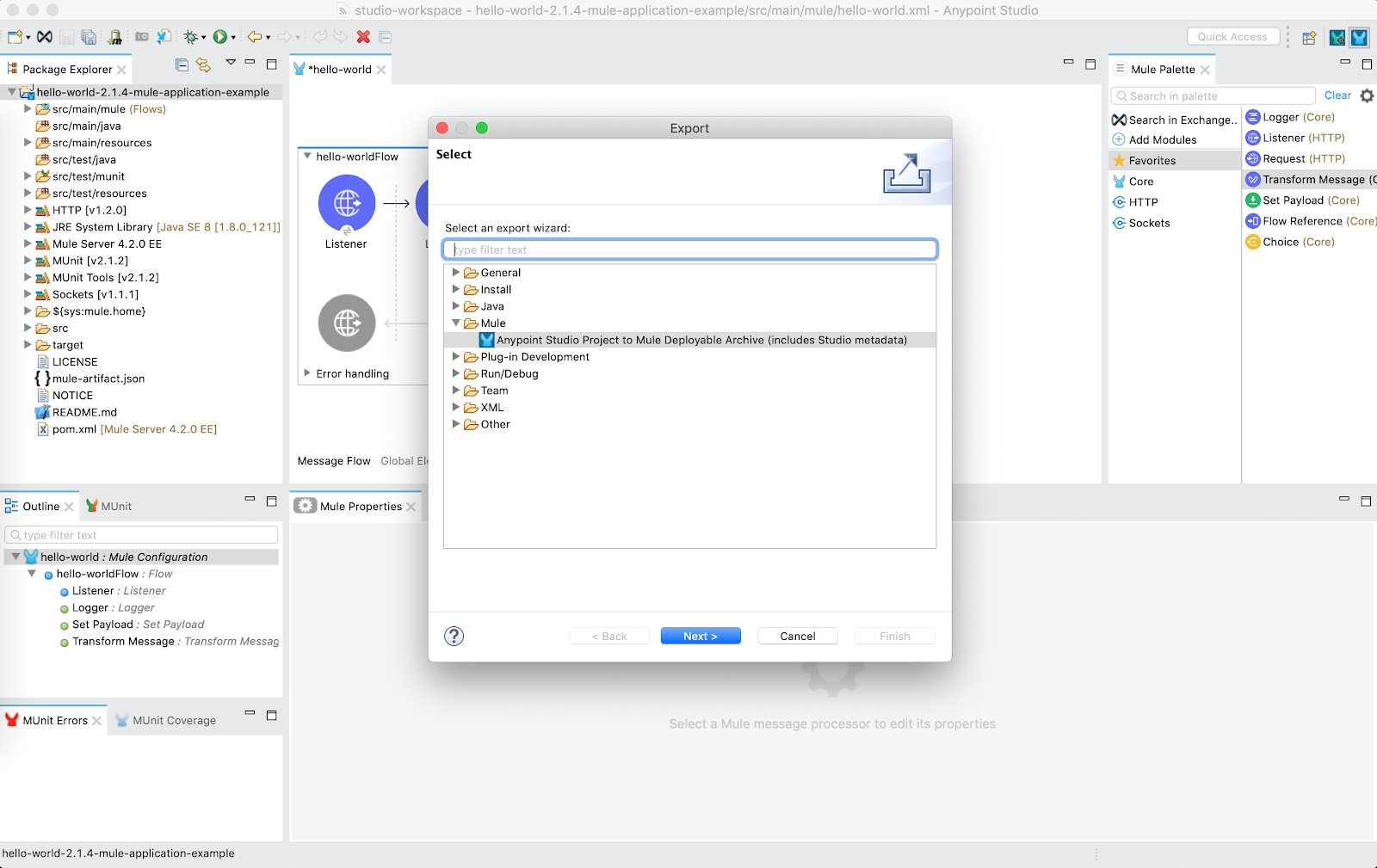Image resolution: width=1377 pixels, height=868 pixels.
Task: Collapse the Mule export category
Action: click(456, 323)
